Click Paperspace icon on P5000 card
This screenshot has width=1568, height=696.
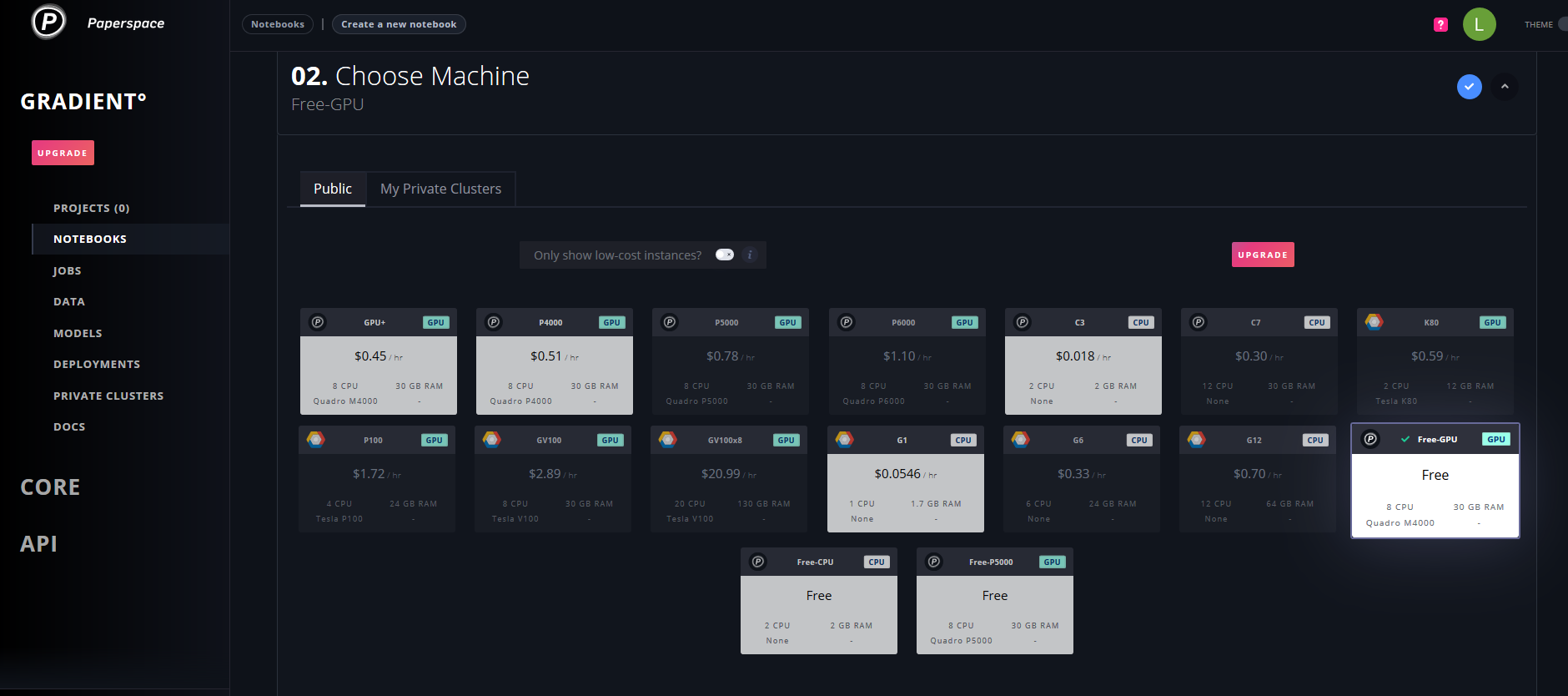tap(670, 322)
